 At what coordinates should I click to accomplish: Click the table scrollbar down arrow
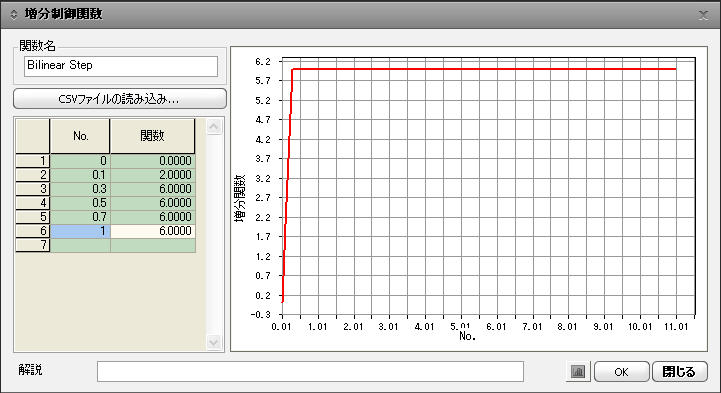[x=214, y=342]
